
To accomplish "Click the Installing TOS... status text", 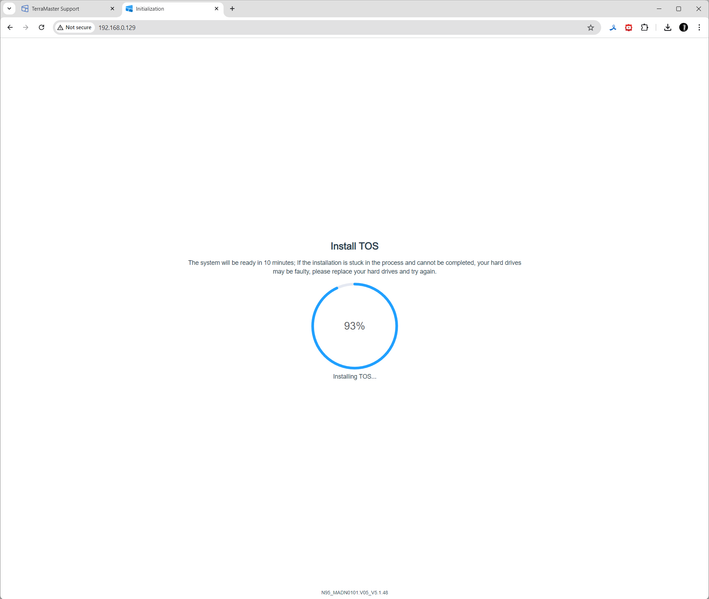I will coord(354,377).
